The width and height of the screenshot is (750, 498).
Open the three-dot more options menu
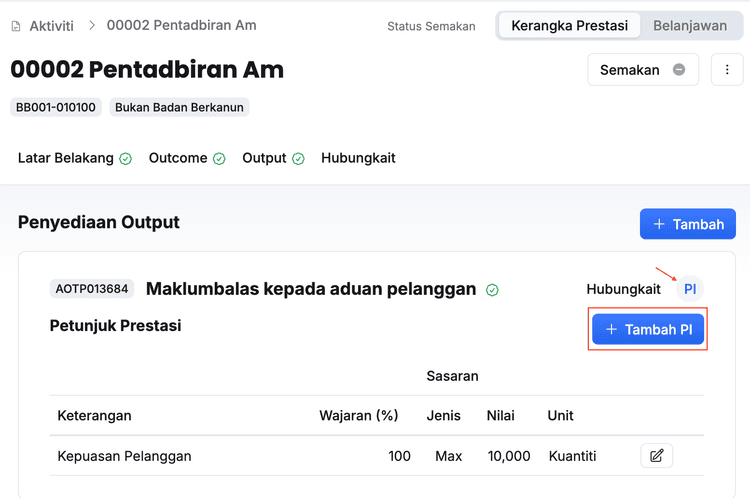tap(727, 70)
